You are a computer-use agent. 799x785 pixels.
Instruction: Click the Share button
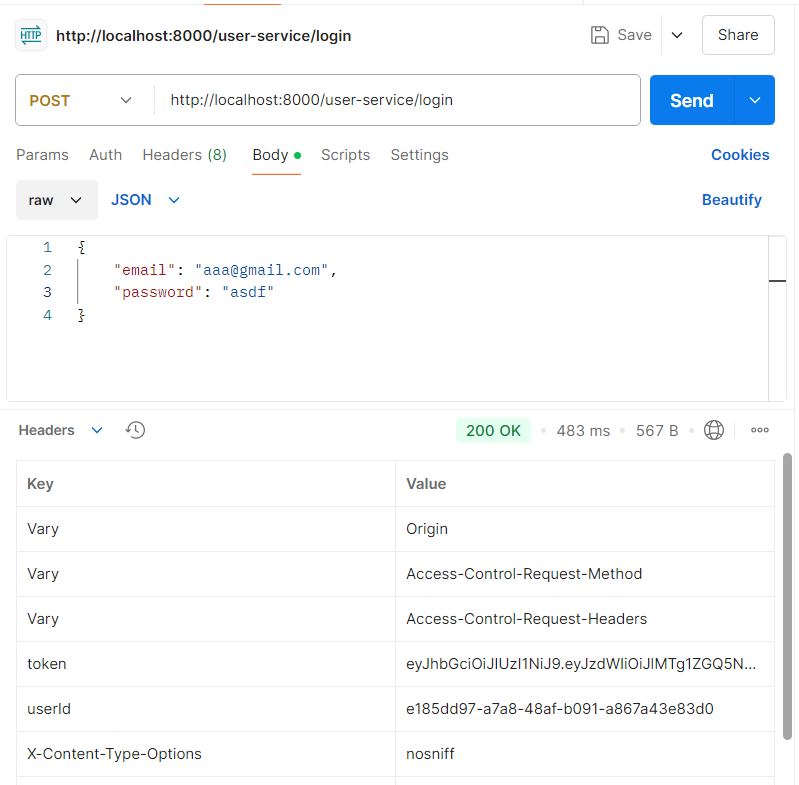coord(738,35)
